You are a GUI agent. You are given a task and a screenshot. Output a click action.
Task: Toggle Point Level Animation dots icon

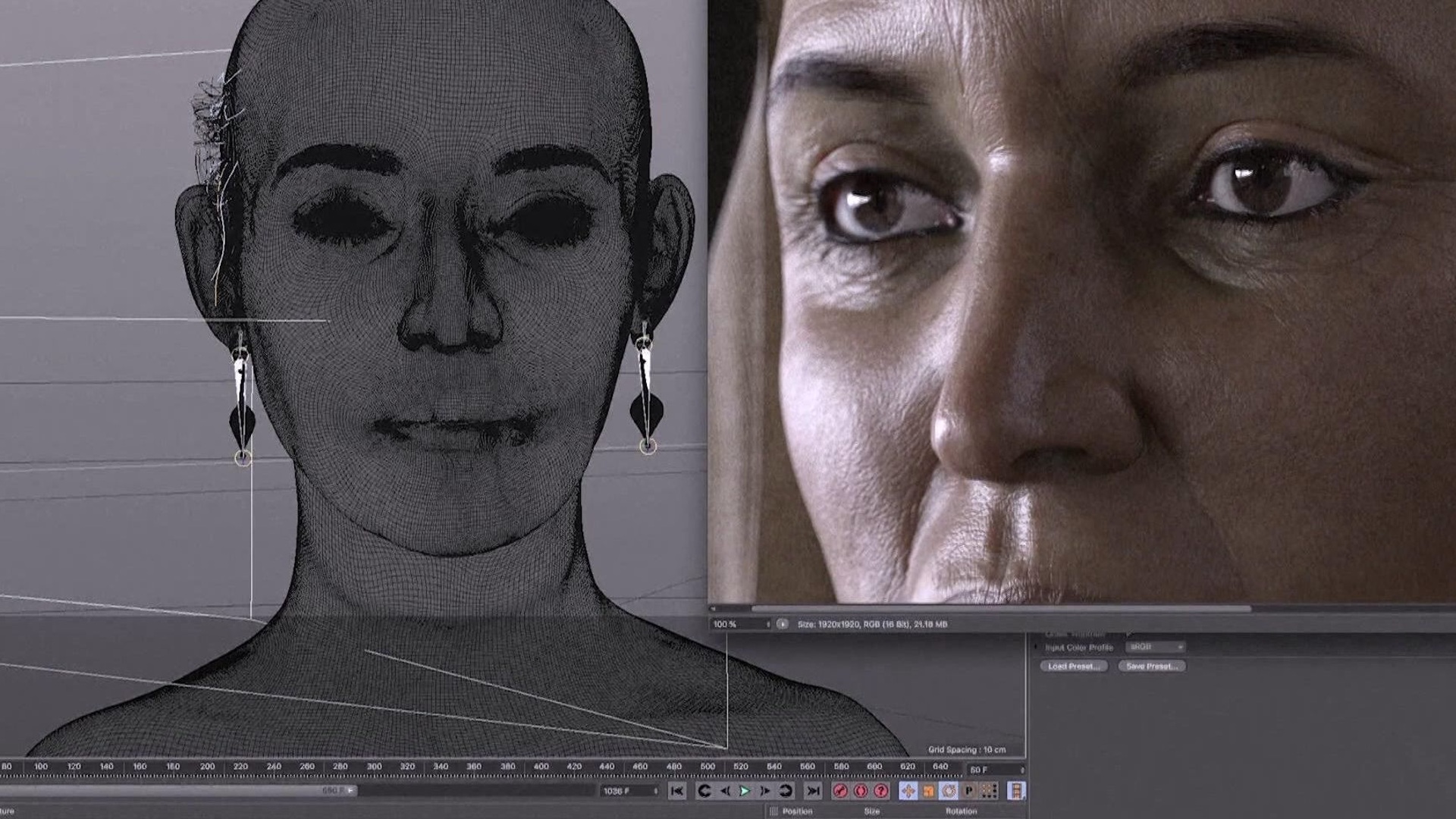pos(989,791)
